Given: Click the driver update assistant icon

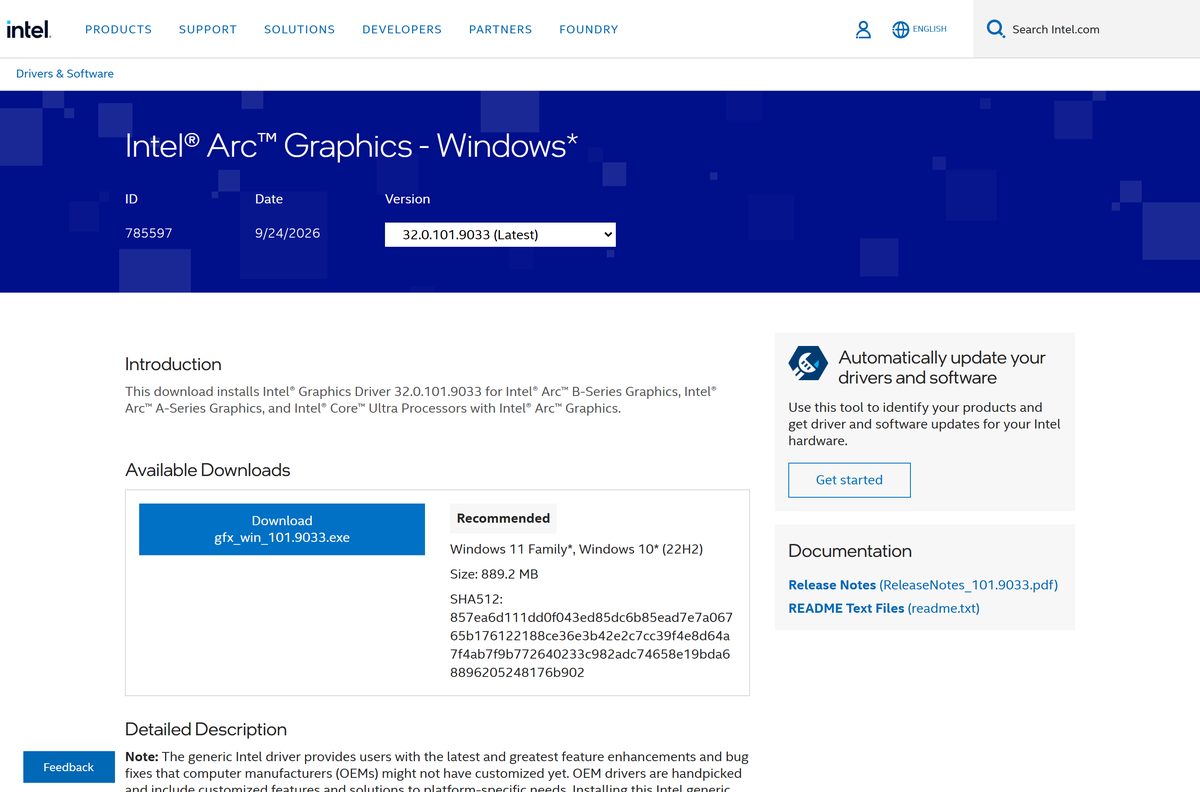Looking at the screenshot, I should click(x=808, y=364).
